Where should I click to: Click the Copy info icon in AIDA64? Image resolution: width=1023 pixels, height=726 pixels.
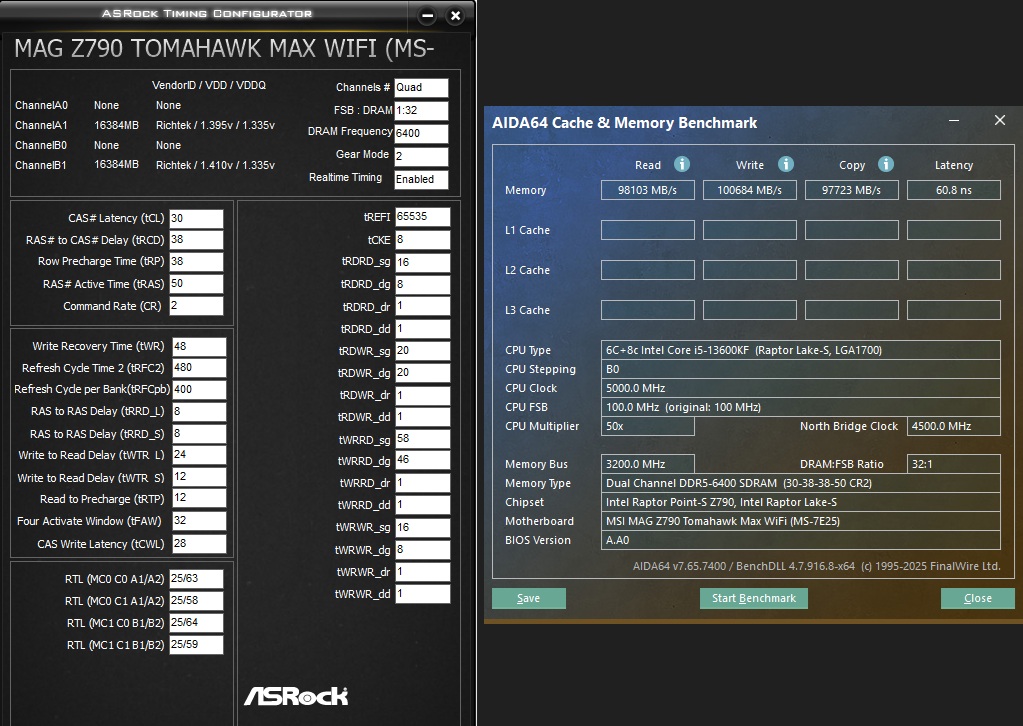885,164
